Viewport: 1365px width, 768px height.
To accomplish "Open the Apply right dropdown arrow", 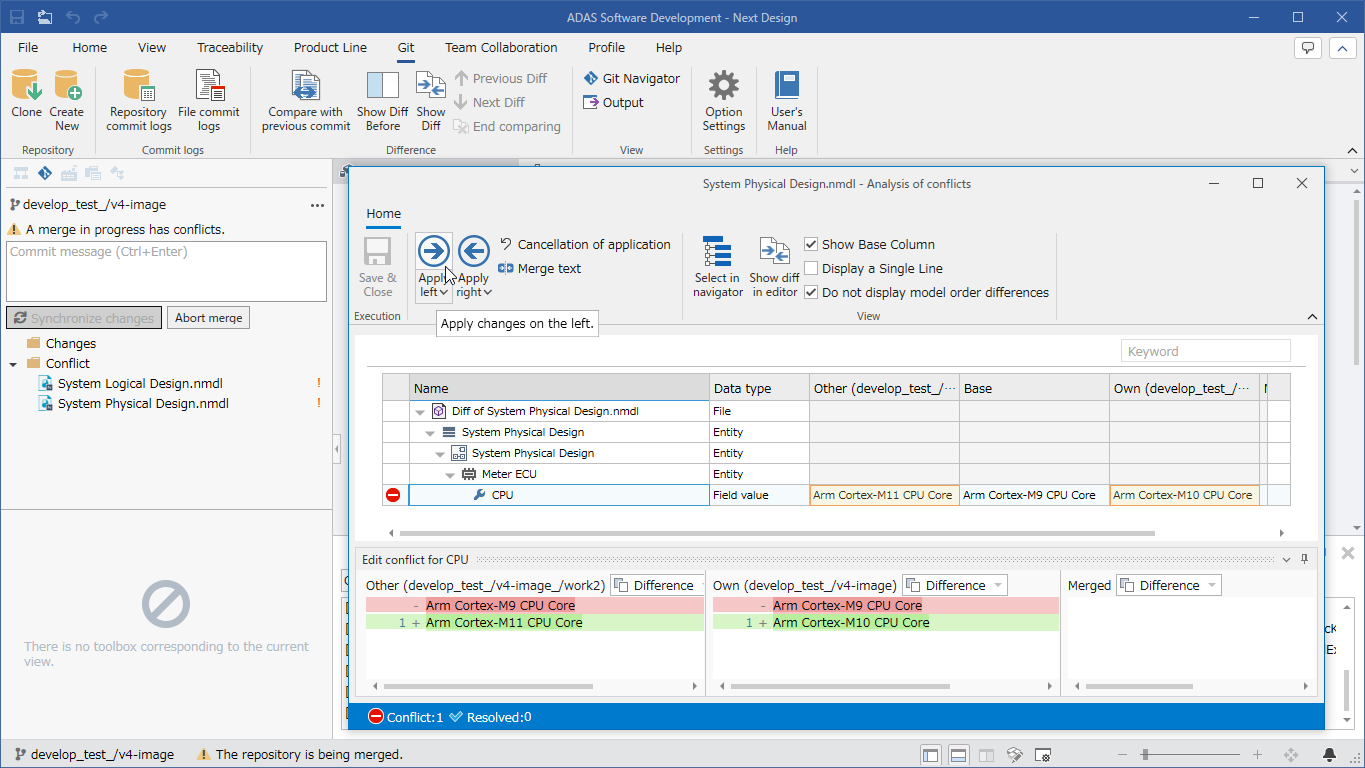I will [x=487, y=293].
